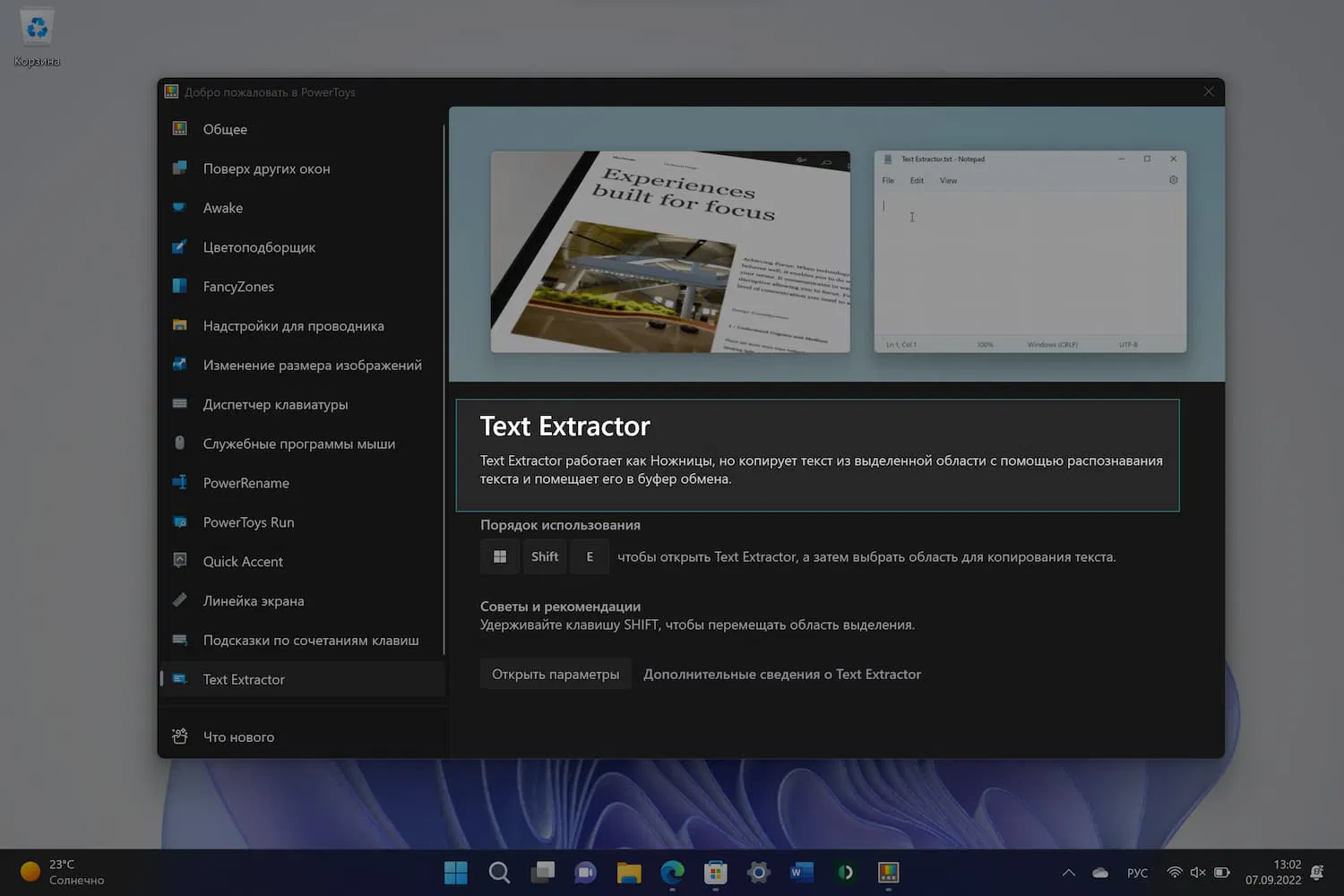Click the Порядок использования heading
The image size is (1344, 896).
tap(560, 525)
